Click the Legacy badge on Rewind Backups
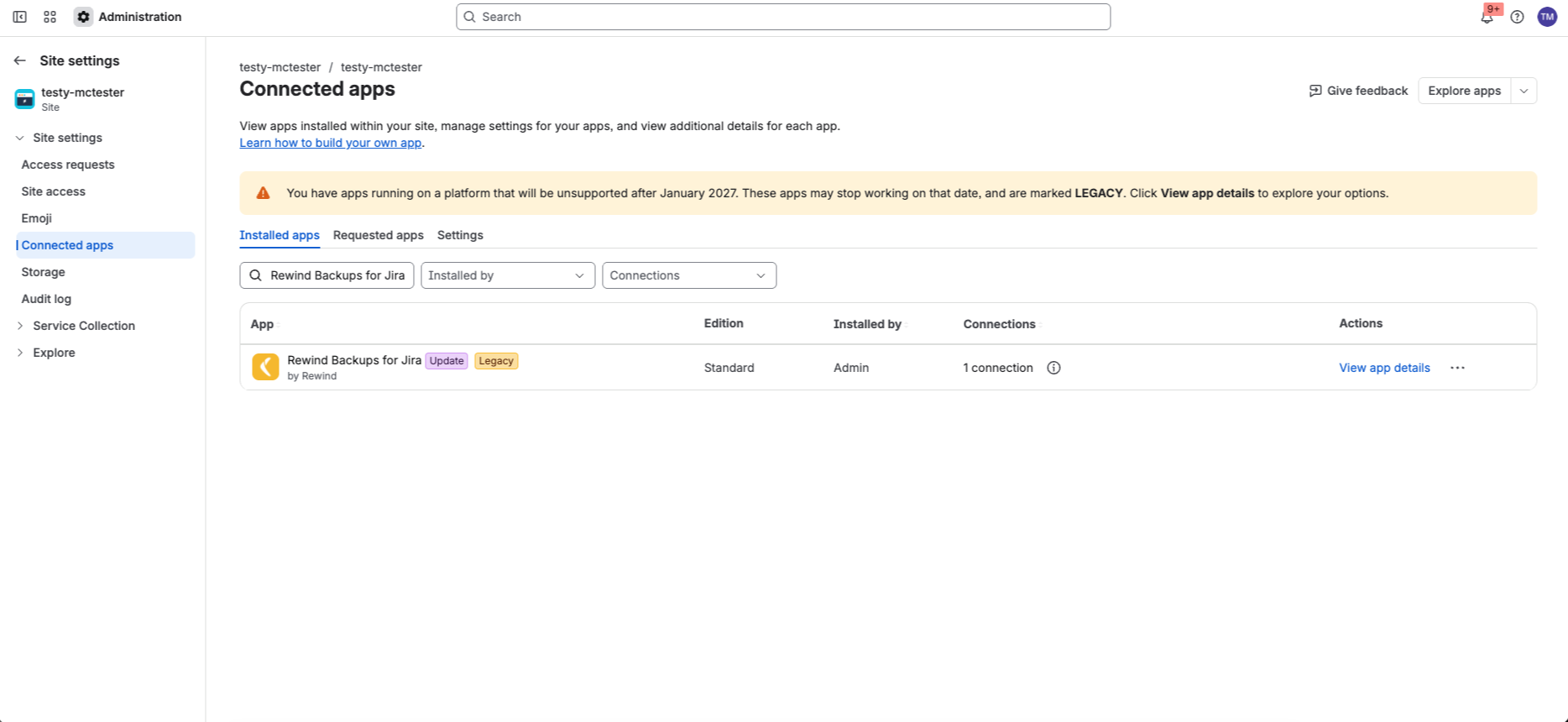This screenshot has width=1568, height=722. pos(496,361)
